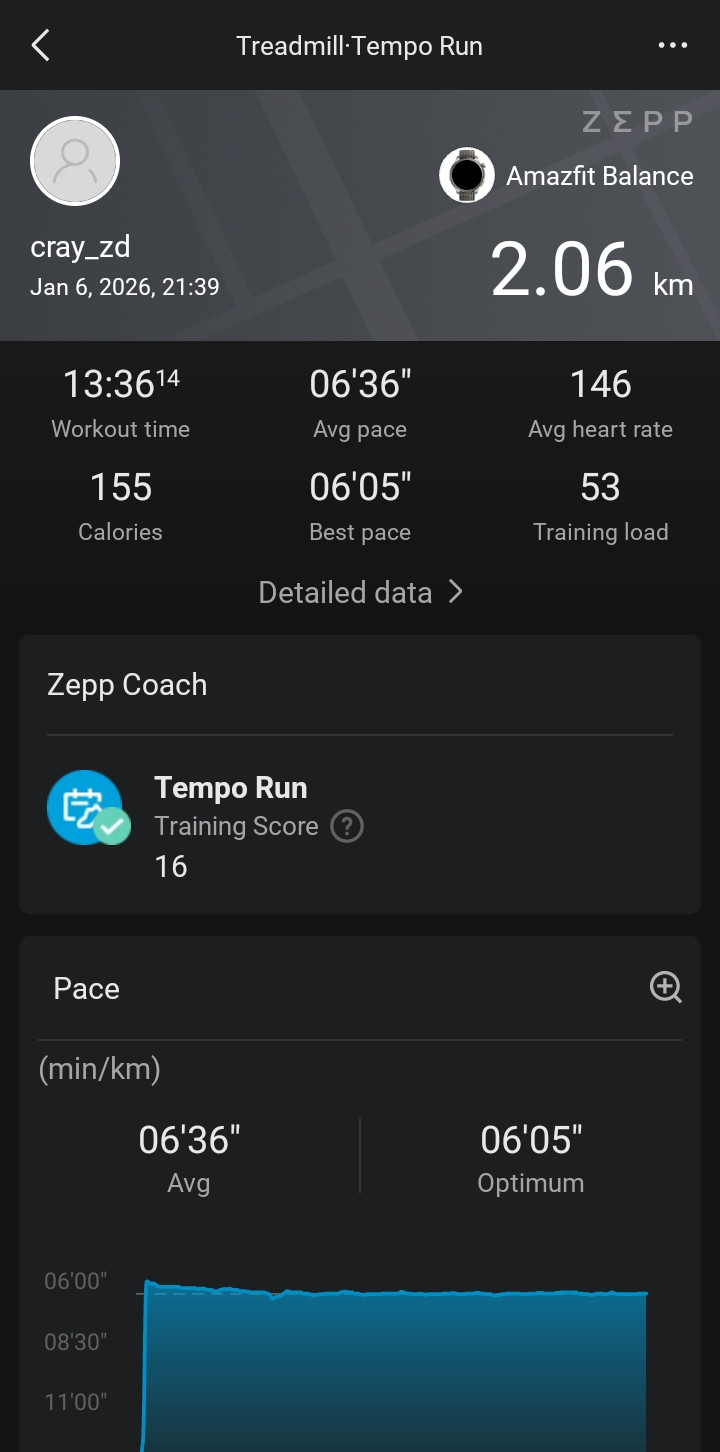Screen dimensions: 720x1452
Task: Tap the Best pace stat
Action: [360, 506]
